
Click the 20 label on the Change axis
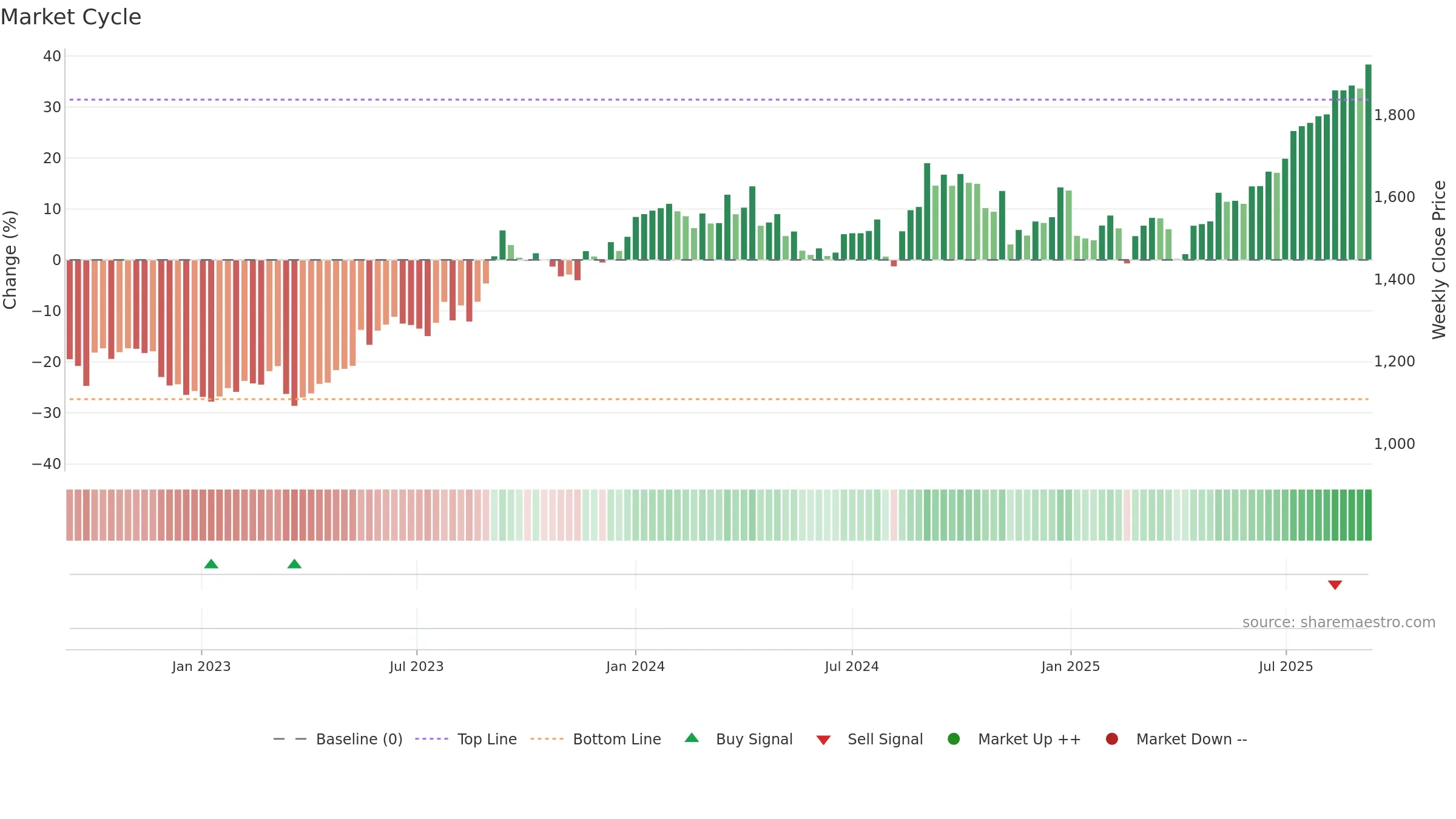(x=52, y=158)
